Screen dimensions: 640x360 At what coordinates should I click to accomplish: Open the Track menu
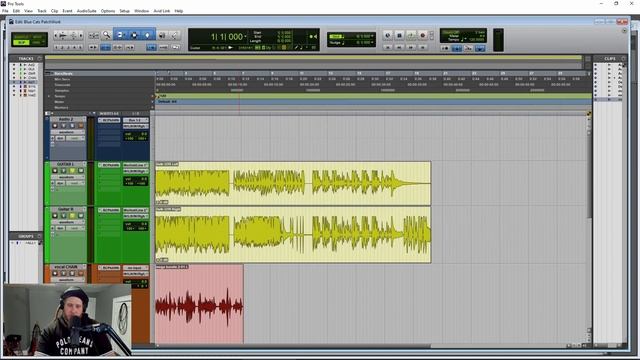click(x=42, y=11)
